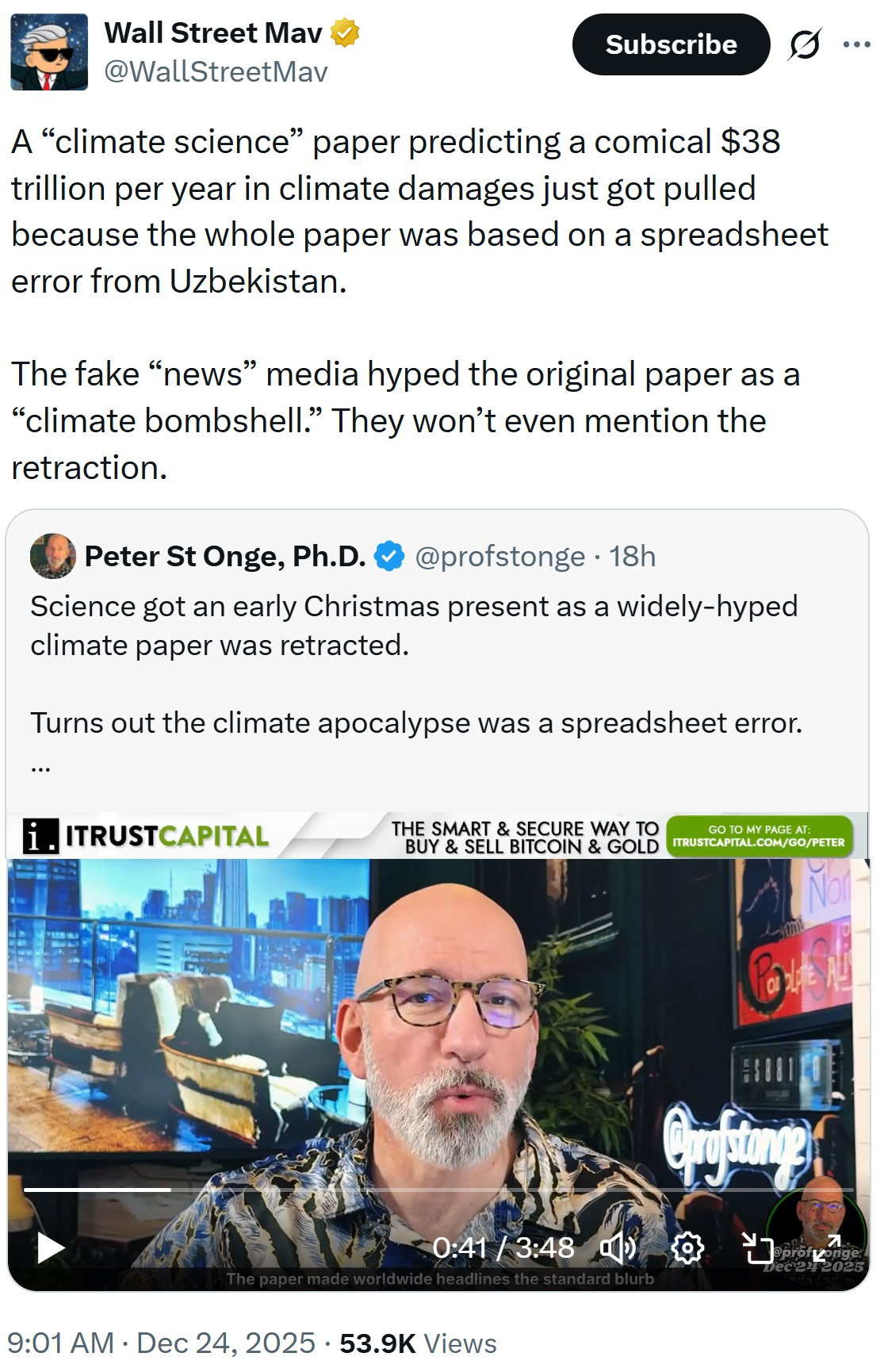Open the three-dot more options menu
Screen dimensions: 880x1372
tap(857, 44)
